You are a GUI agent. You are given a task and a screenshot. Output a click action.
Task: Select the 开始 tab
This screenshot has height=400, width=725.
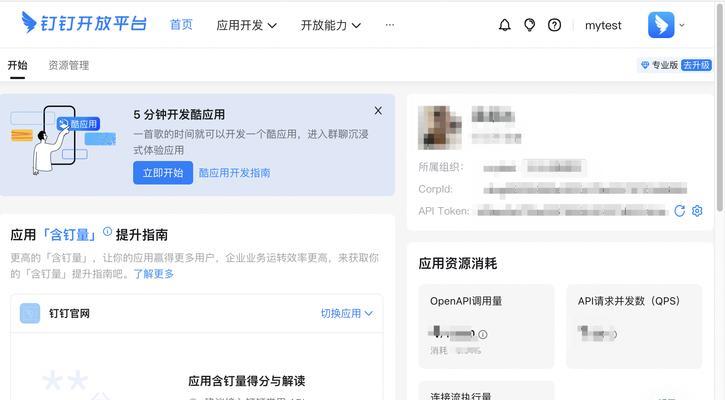click(18, 65)
